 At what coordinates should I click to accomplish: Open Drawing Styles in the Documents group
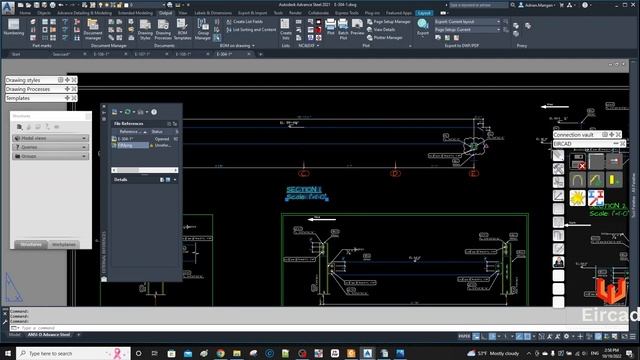pos(145,29)
